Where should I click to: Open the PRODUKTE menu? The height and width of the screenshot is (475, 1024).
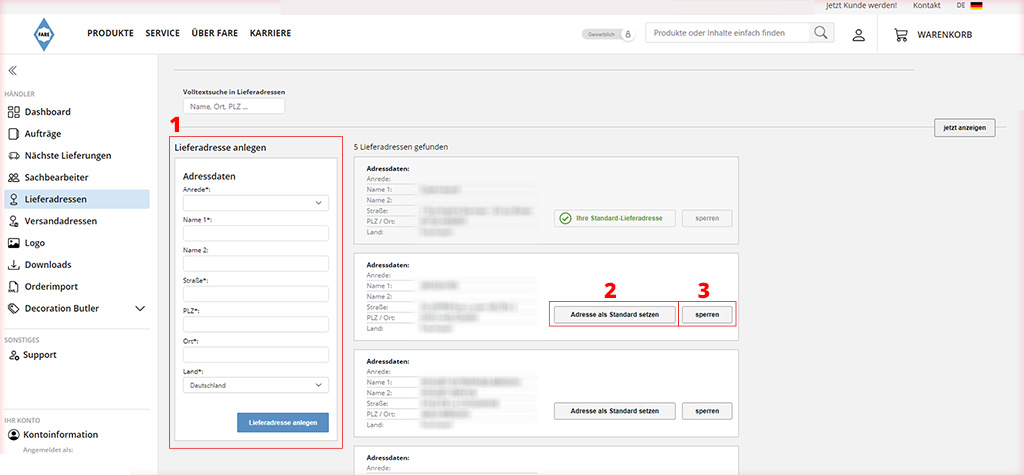110,33
